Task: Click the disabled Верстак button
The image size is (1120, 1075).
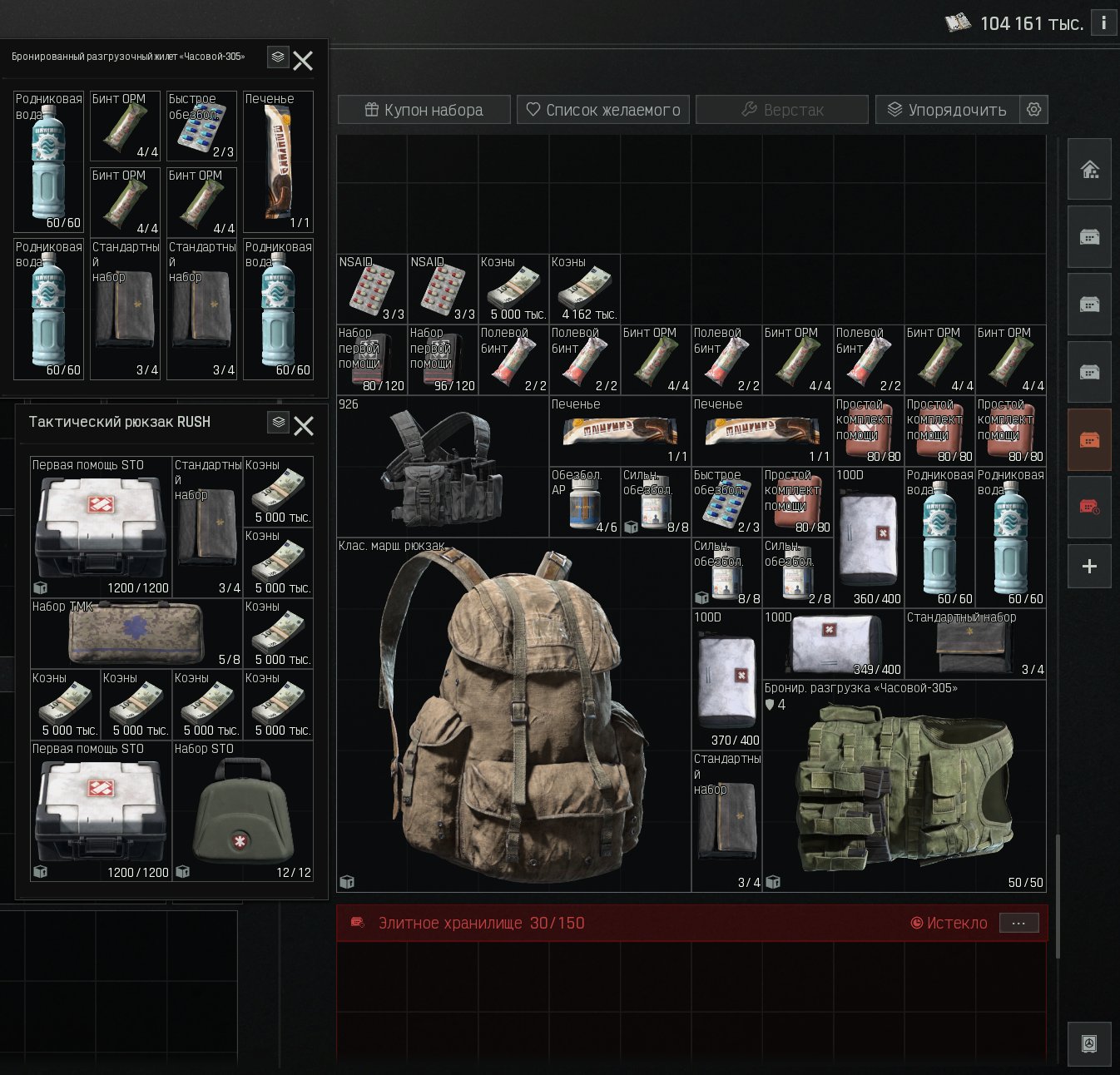Action: (x=782, y=110)
